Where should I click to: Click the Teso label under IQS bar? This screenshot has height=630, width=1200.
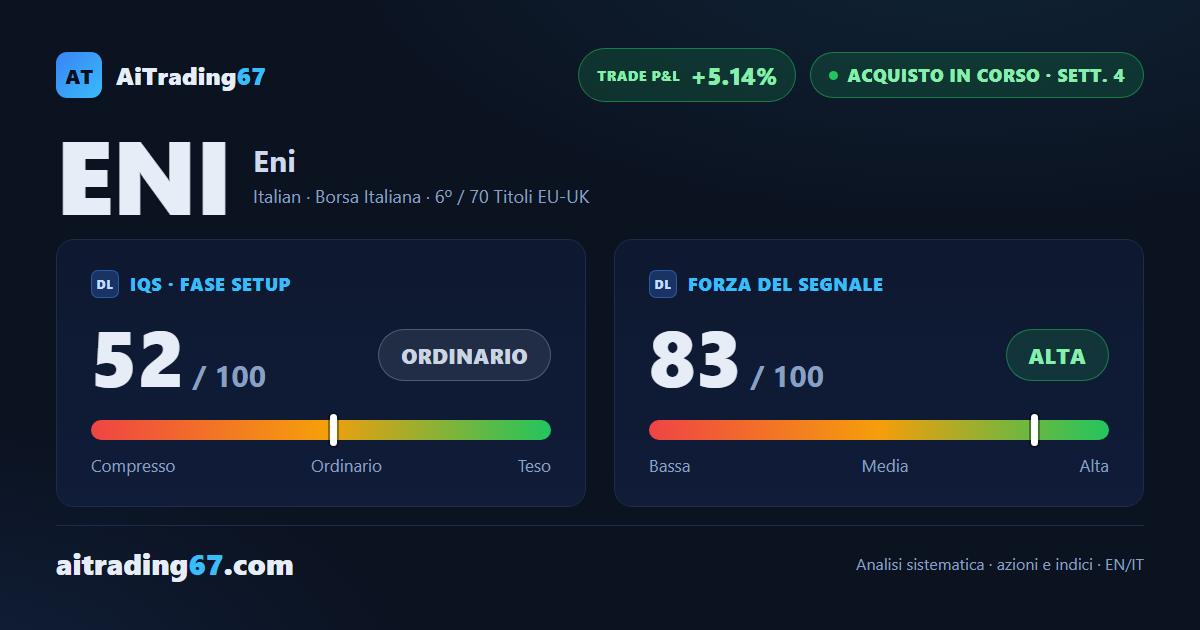[x=534, y=466]
